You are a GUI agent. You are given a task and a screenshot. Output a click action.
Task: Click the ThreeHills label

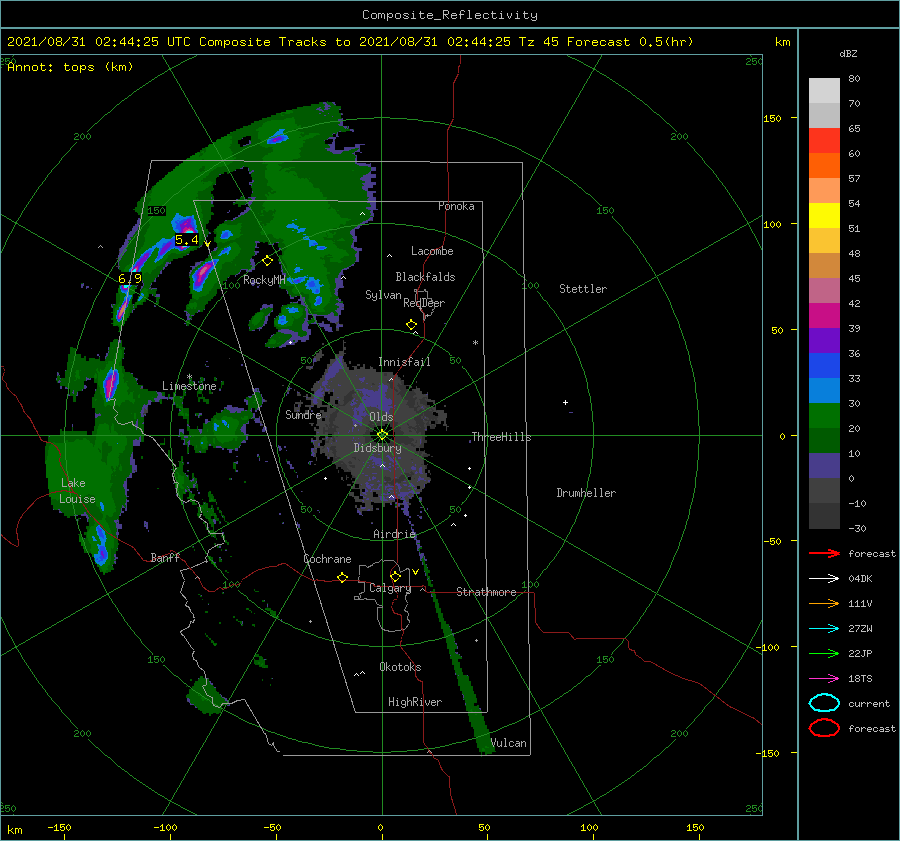501,437
